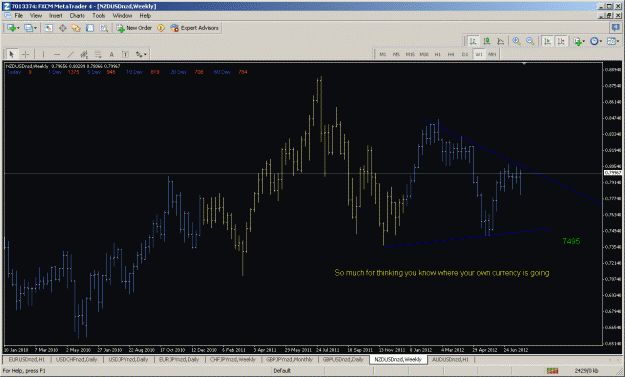625x377 pixels.
Task: Open the Help menu
Action: pos(145,16)
